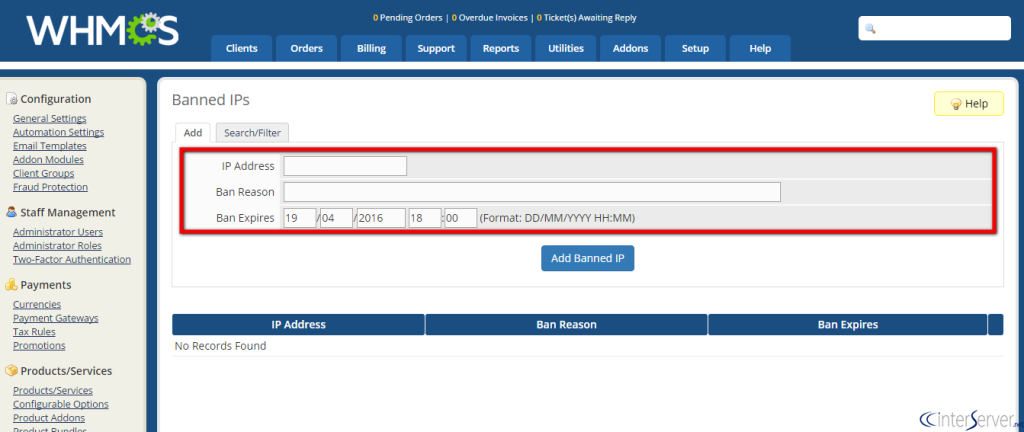Open Product Addons link
Image resolution: width=1024 pixels, height=432 pixels.
coord(49,418)
